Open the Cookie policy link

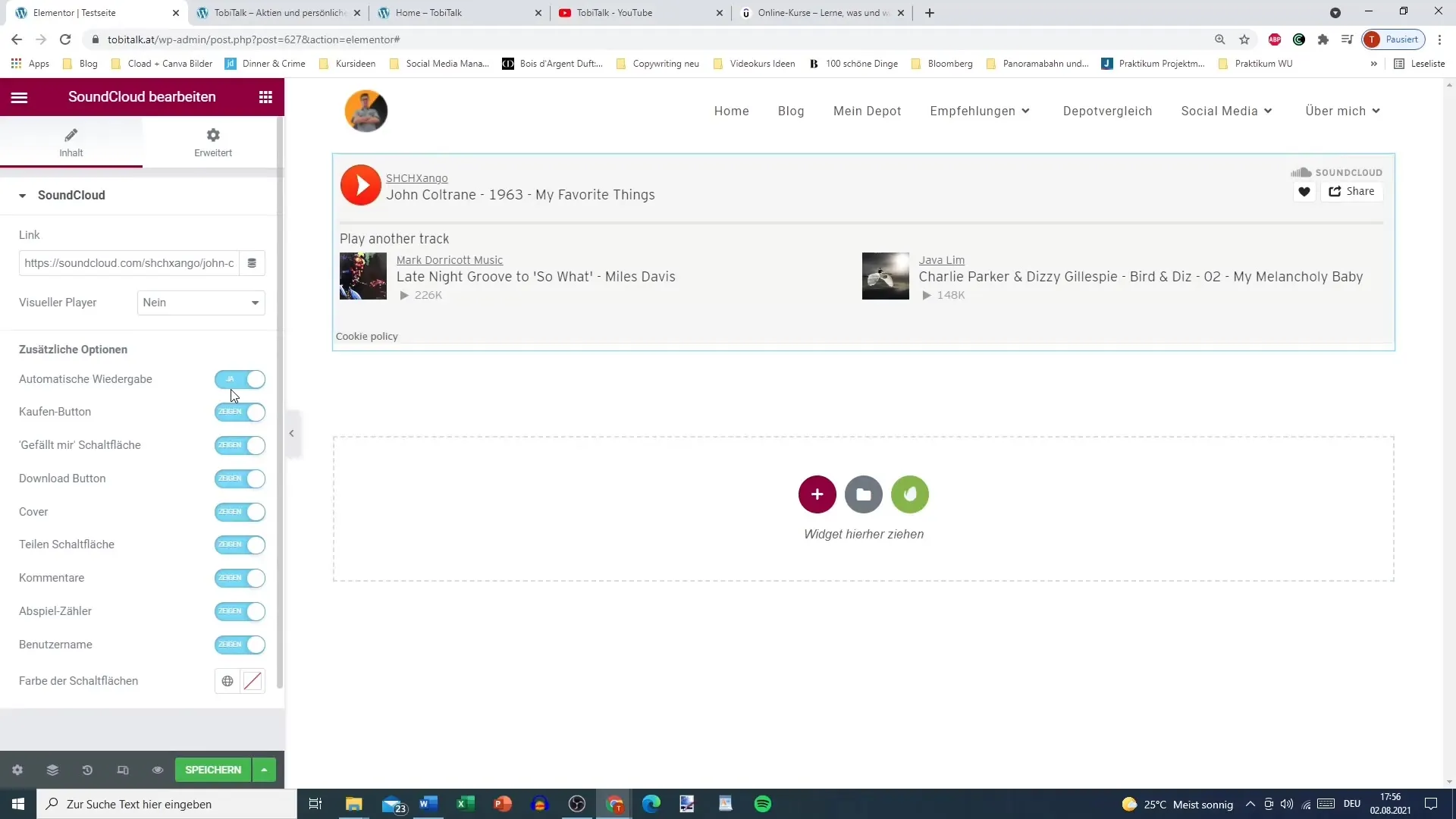[366, 336]
